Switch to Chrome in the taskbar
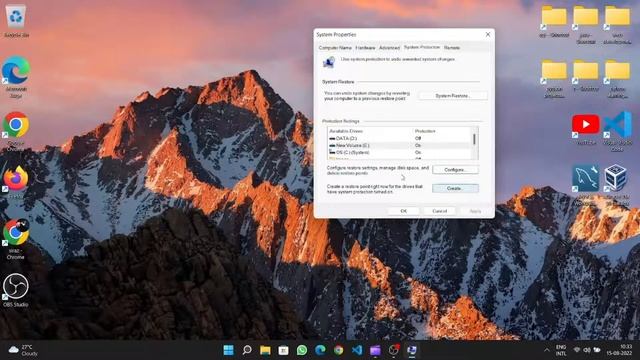 339,350
